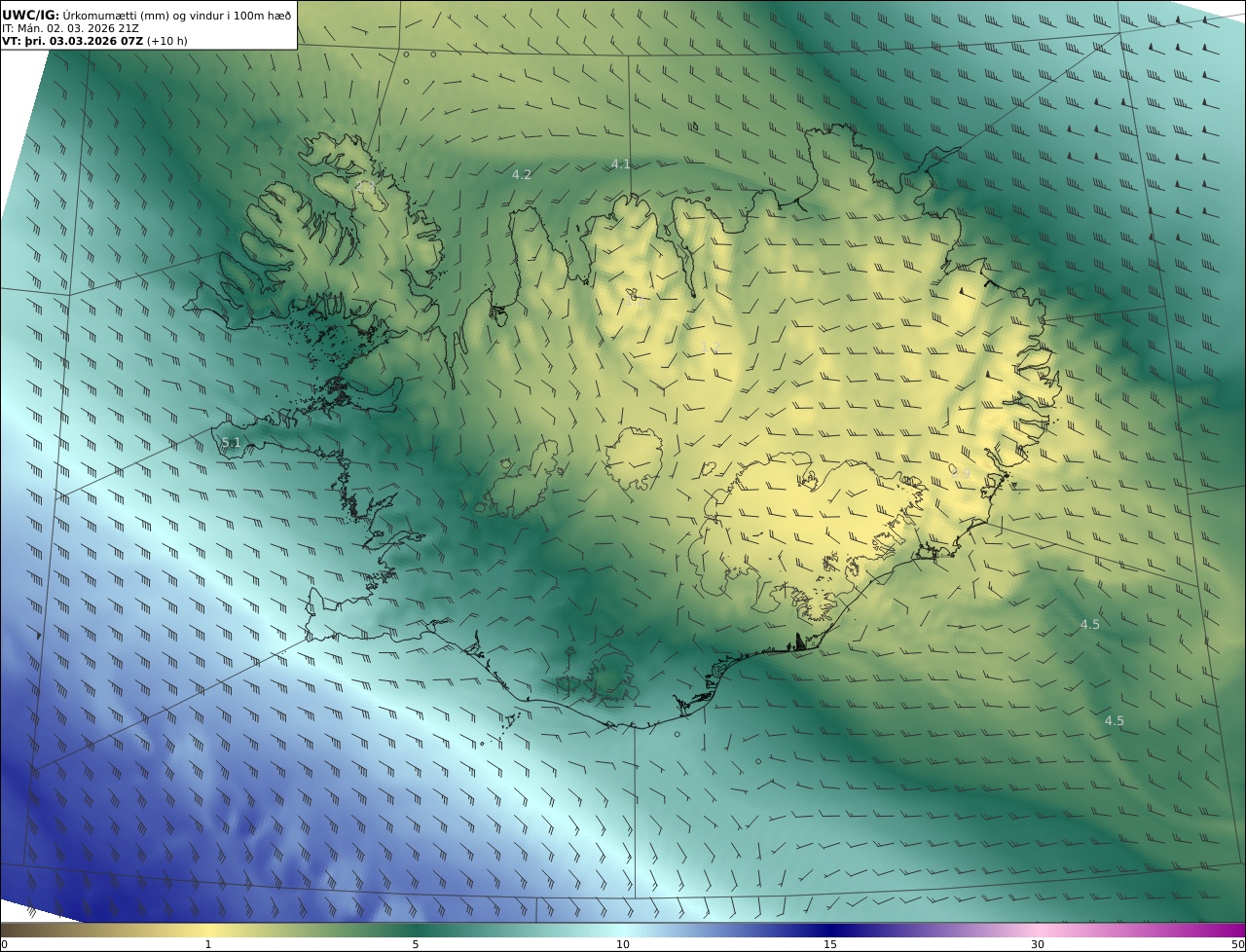This screenshot has height=952, width=1246.
Task: Click the '4.1' value label on the map
Action: click(x=620, y=165)
